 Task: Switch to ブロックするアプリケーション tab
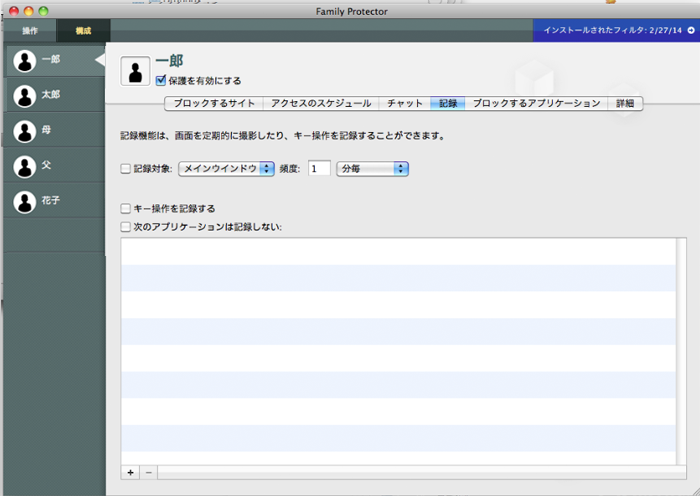[536, 104]
